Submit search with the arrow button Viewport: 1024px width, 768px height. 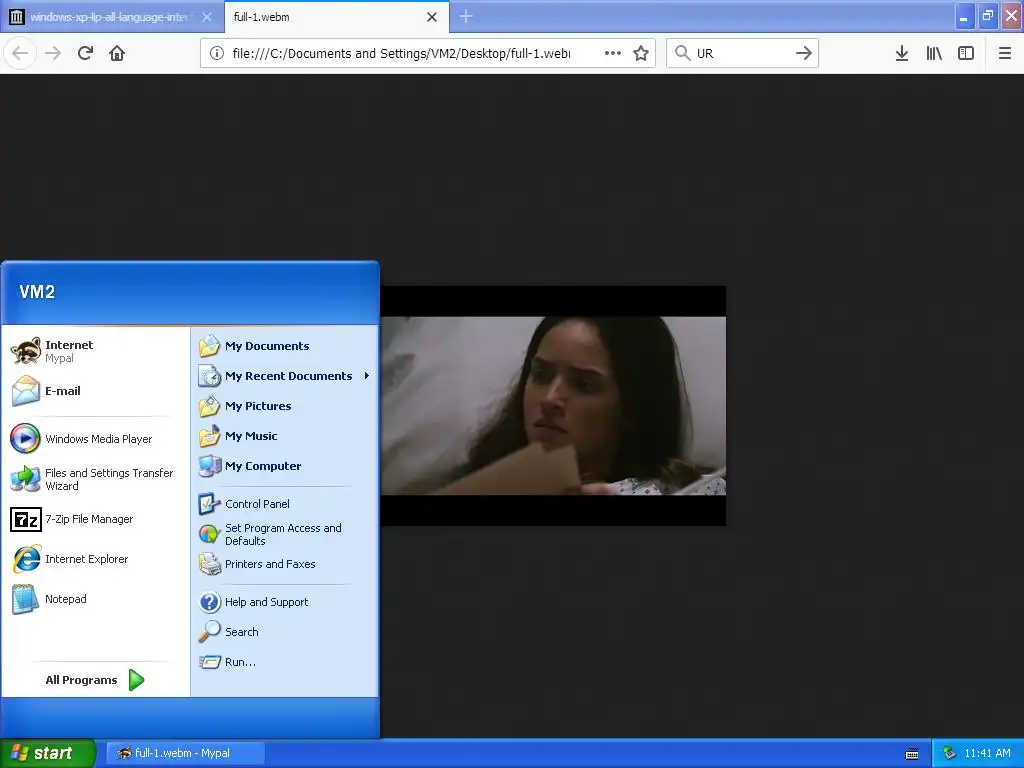[804, 54]
